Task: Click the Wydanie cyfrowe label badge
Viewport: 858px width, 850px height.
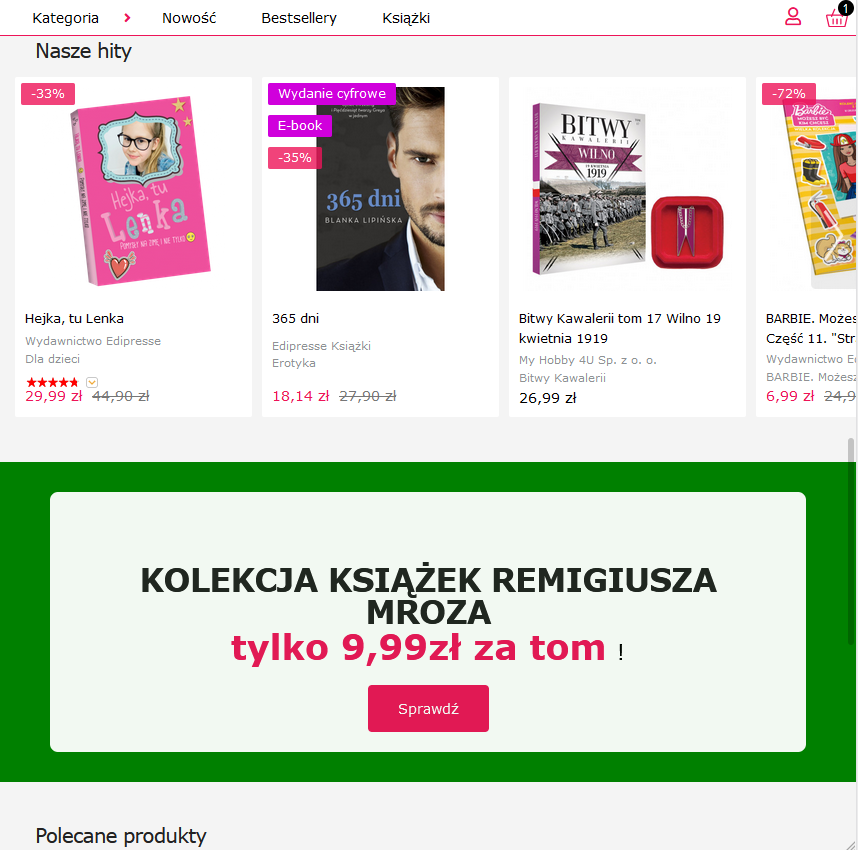Action: click(x=332, y=94)
